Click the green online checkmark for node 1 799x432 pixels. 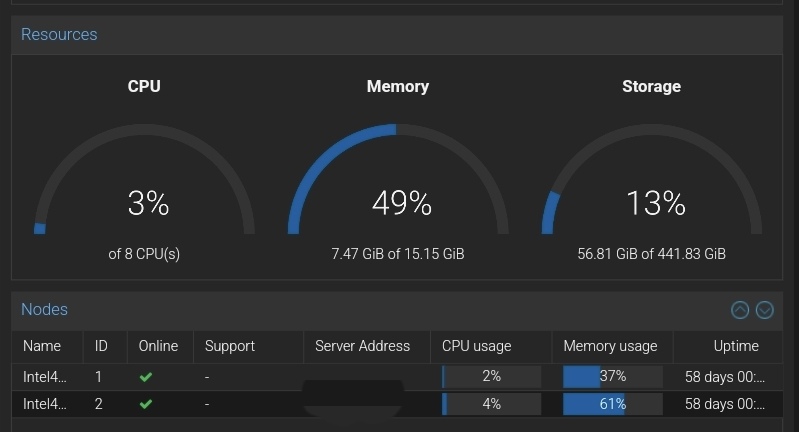pos(146,377)
